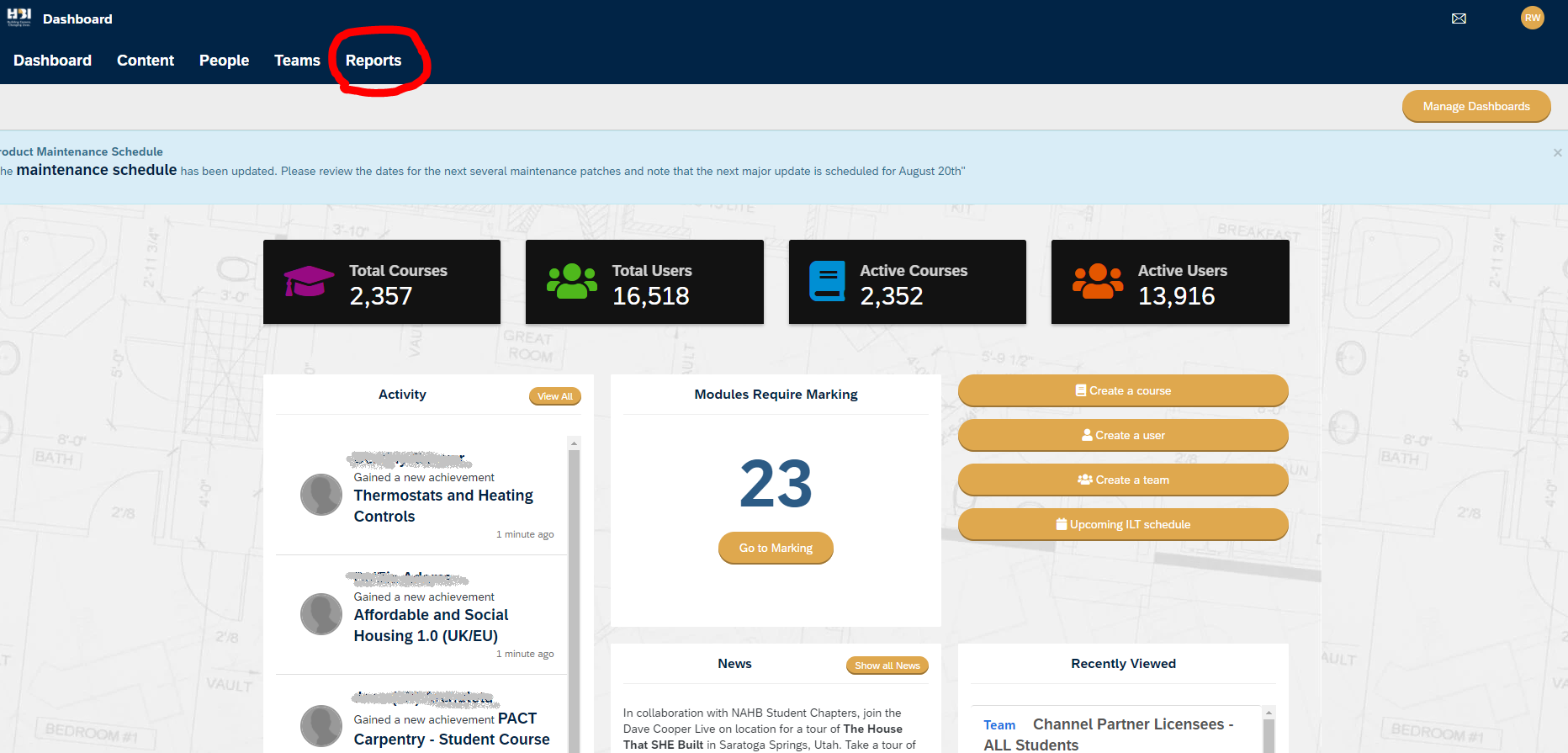
Task: Click Manage Dashboards button
Action: (x=1475, y=106)
